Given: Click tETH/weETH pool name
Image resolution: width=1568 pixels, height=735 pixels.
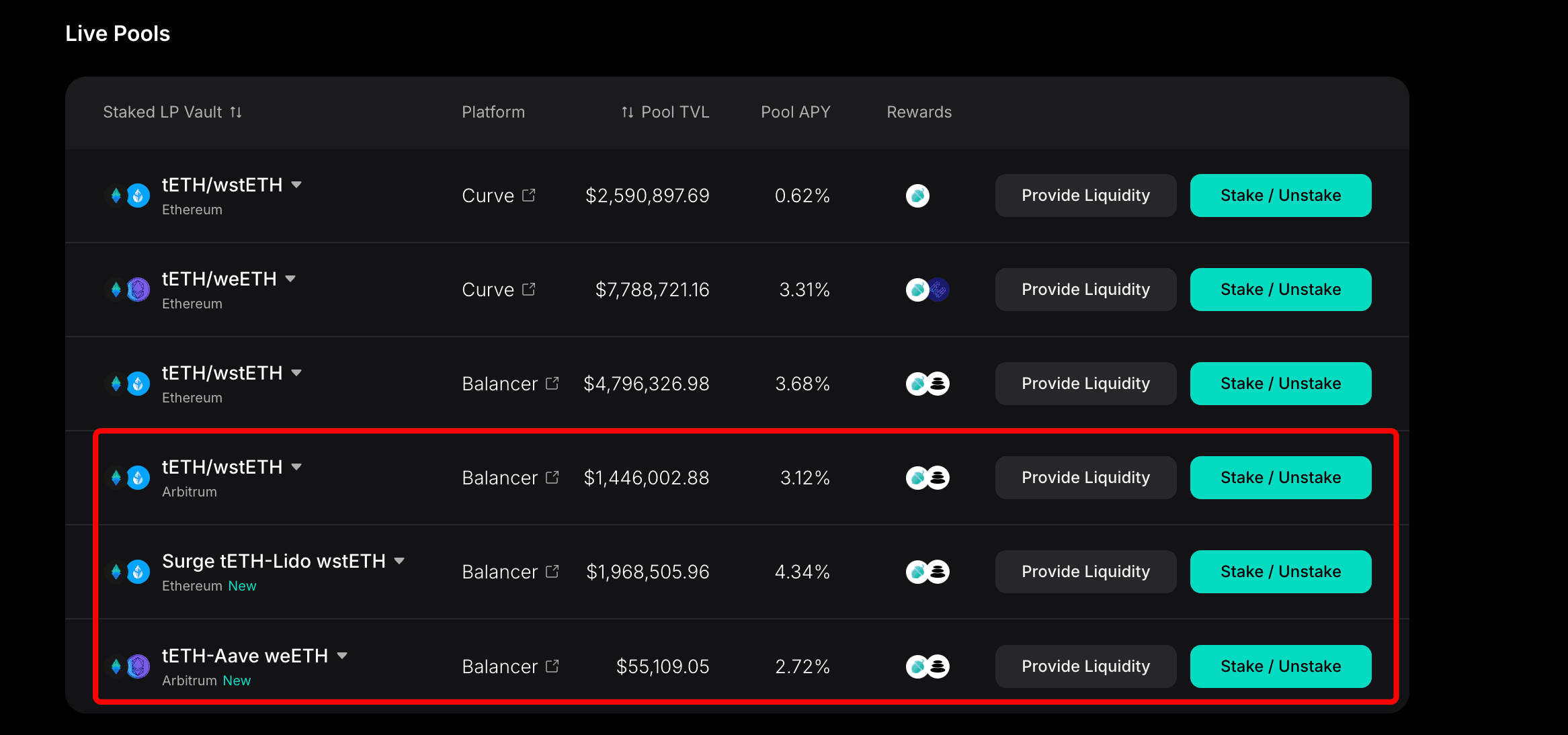Looking at the screenshot, I should [219, 279].
